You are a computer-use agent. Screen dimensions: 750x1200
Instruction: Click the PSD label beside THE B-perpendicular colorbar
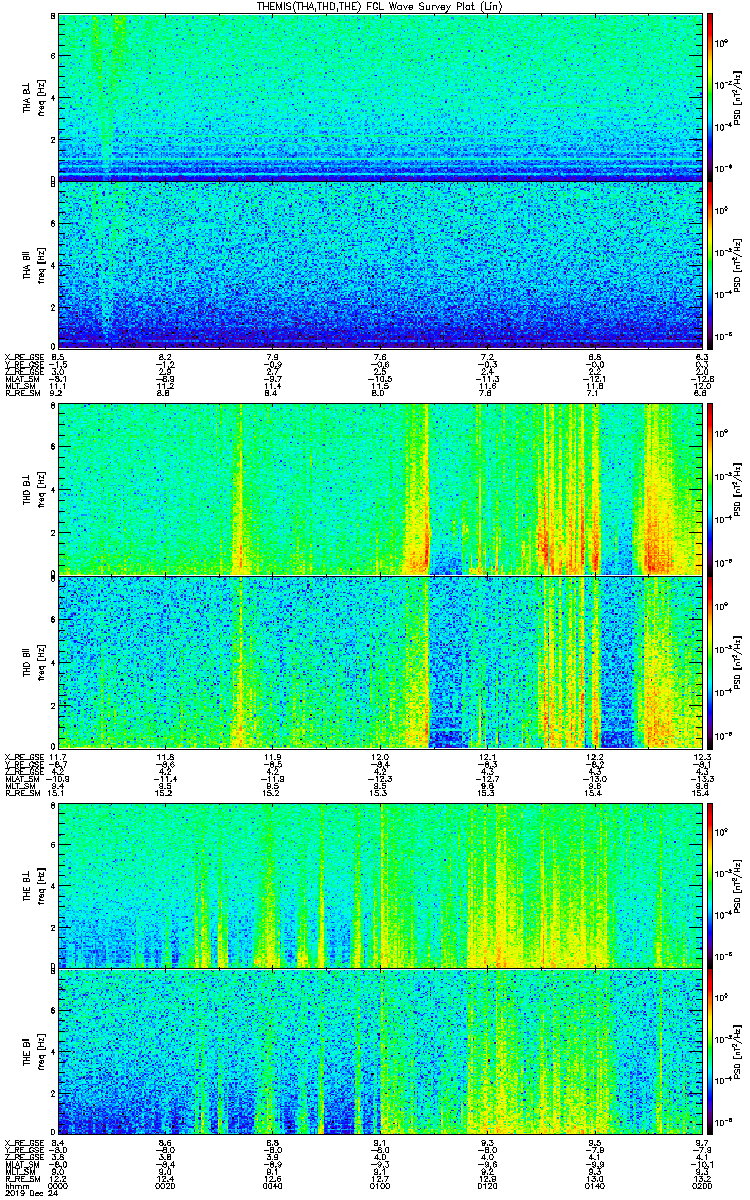738,885
